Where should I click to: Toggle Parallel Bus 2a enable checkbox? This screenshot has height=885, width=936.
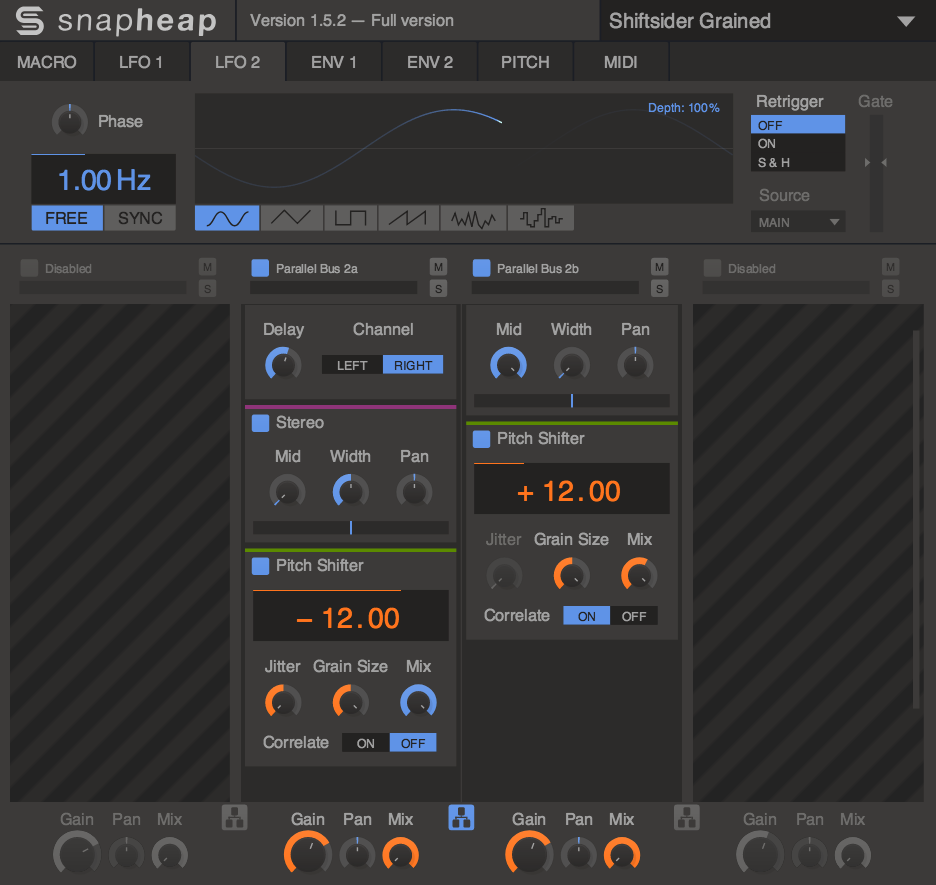click(260, 268)
